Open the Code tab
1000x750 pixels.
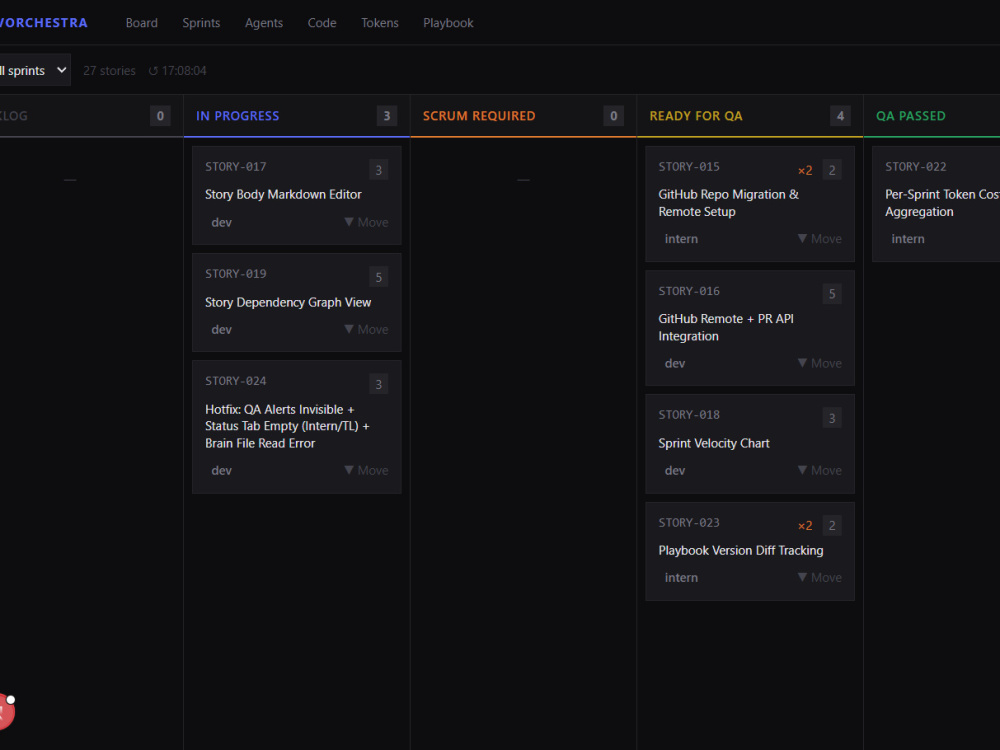[x=322, y=23]
